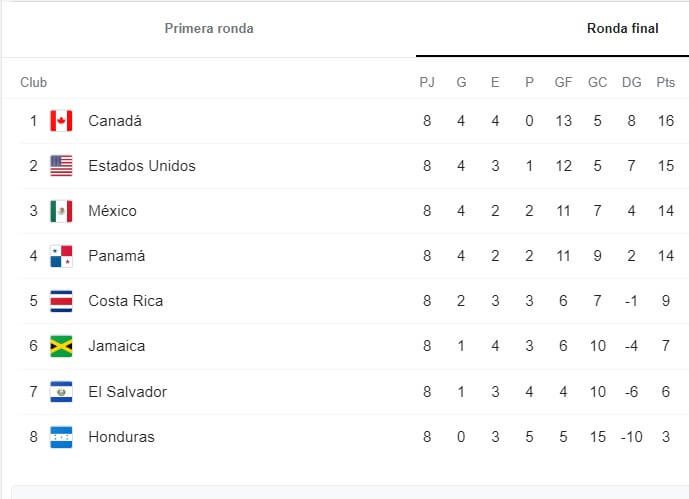Screen dimensions: 689x499
Task: Open the México team name
Action: coord(112,211)
